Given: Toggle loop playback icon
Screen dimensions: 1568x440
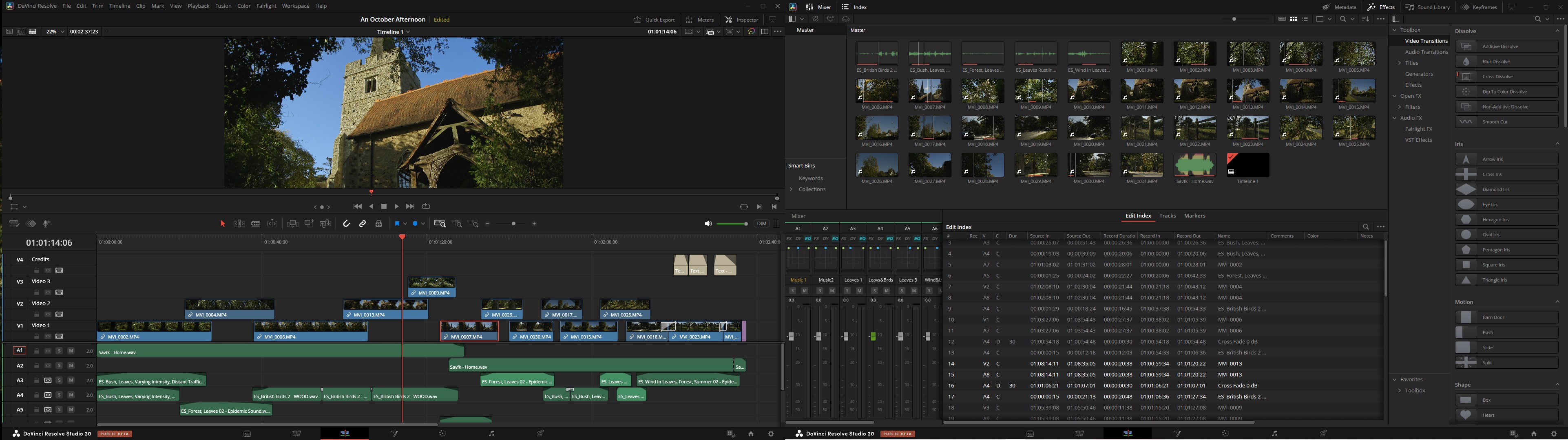Looking at the screenshot, I should 426,207.
